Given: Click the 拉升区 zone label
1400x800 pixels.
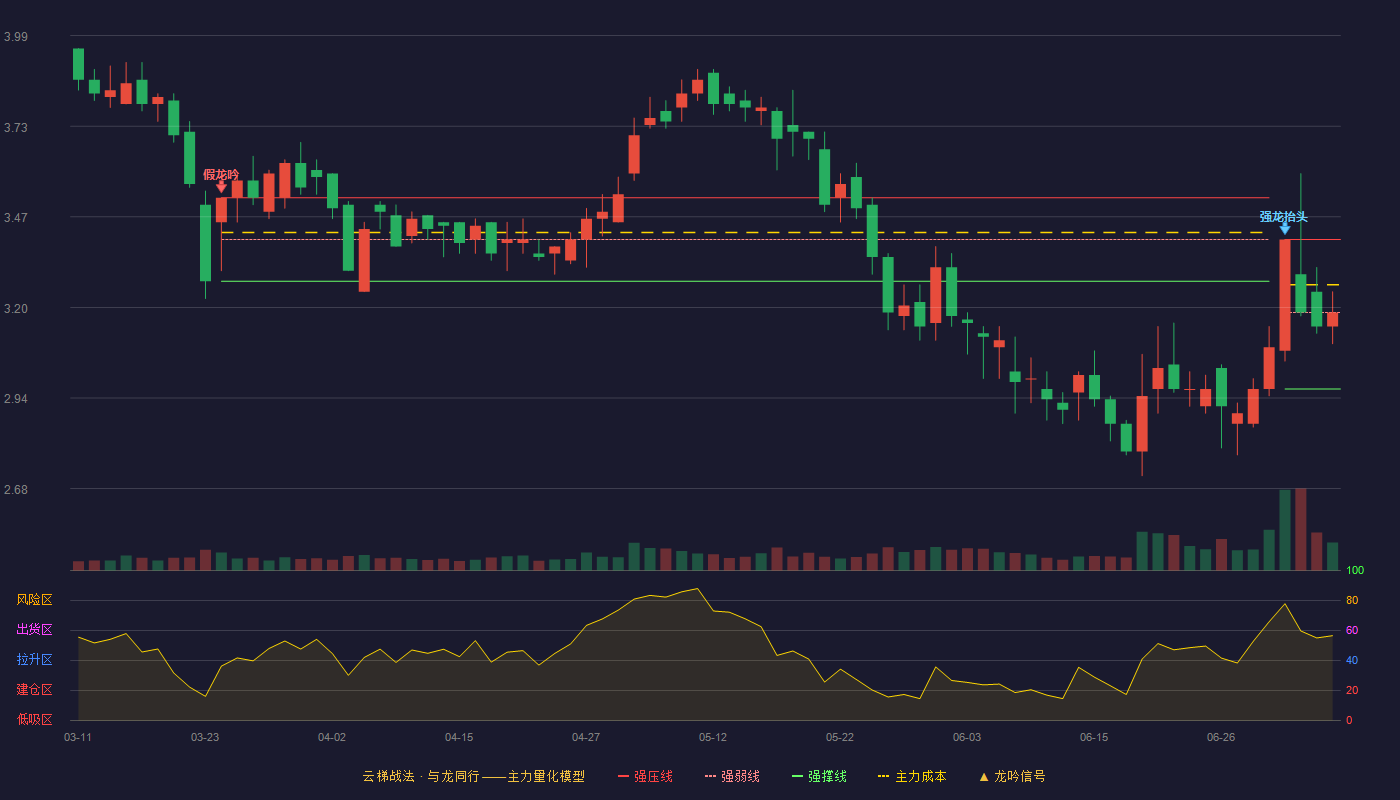Looking at the screenshot, I should [x=34, y=660].
